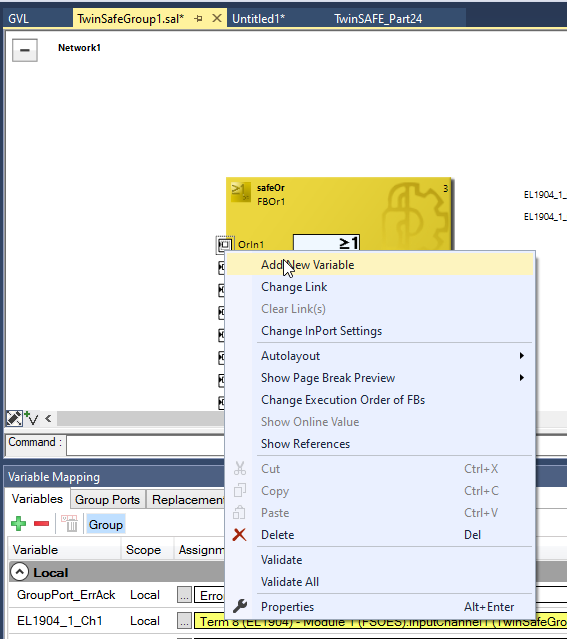Click the red X delete icon
The width and height of the screenshot is (567, 639).
click(x=239, y=535)
